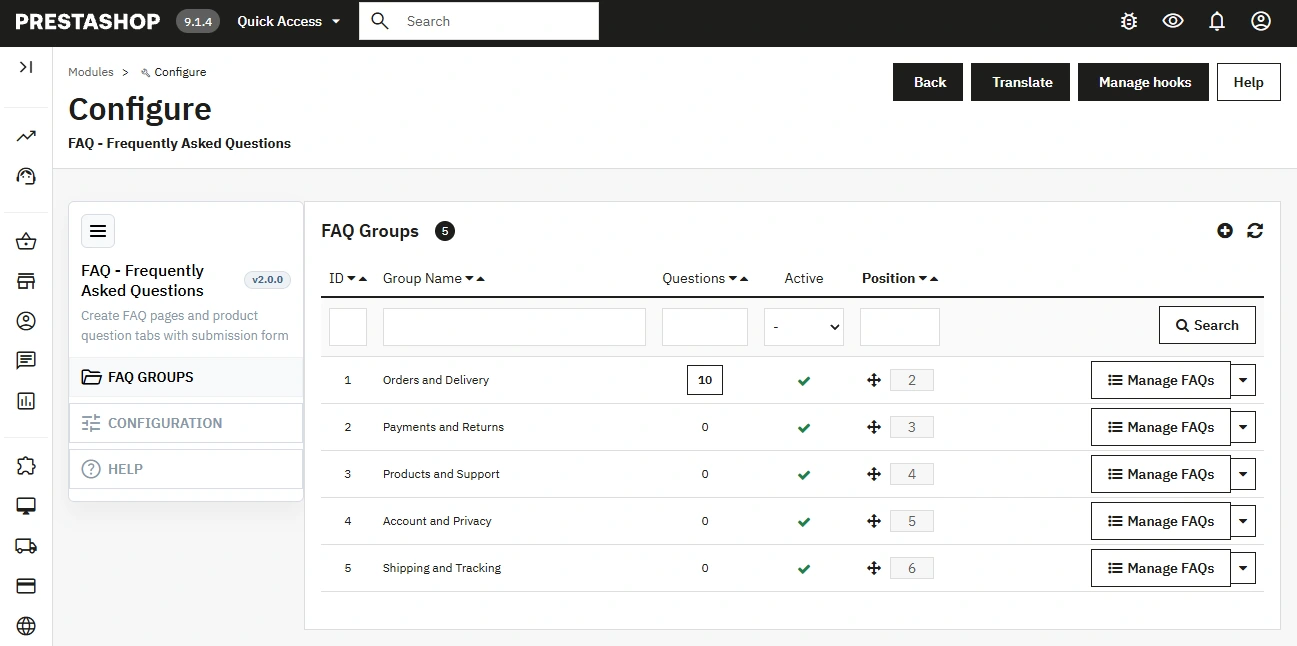Screen dimensions: 1297x646
Task: Expand actions dropdown for Products and Support
Action: [x=1243, y=474]
